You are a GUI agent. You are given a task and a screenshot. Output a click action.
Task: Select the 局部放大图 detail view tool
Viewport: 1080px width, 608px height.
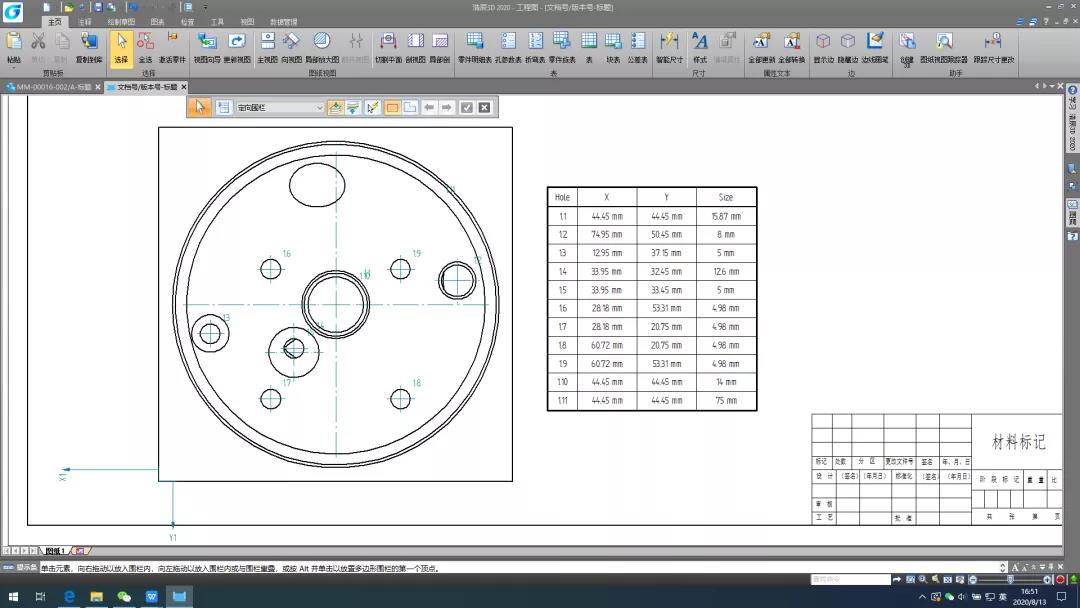tap(322, 48)
